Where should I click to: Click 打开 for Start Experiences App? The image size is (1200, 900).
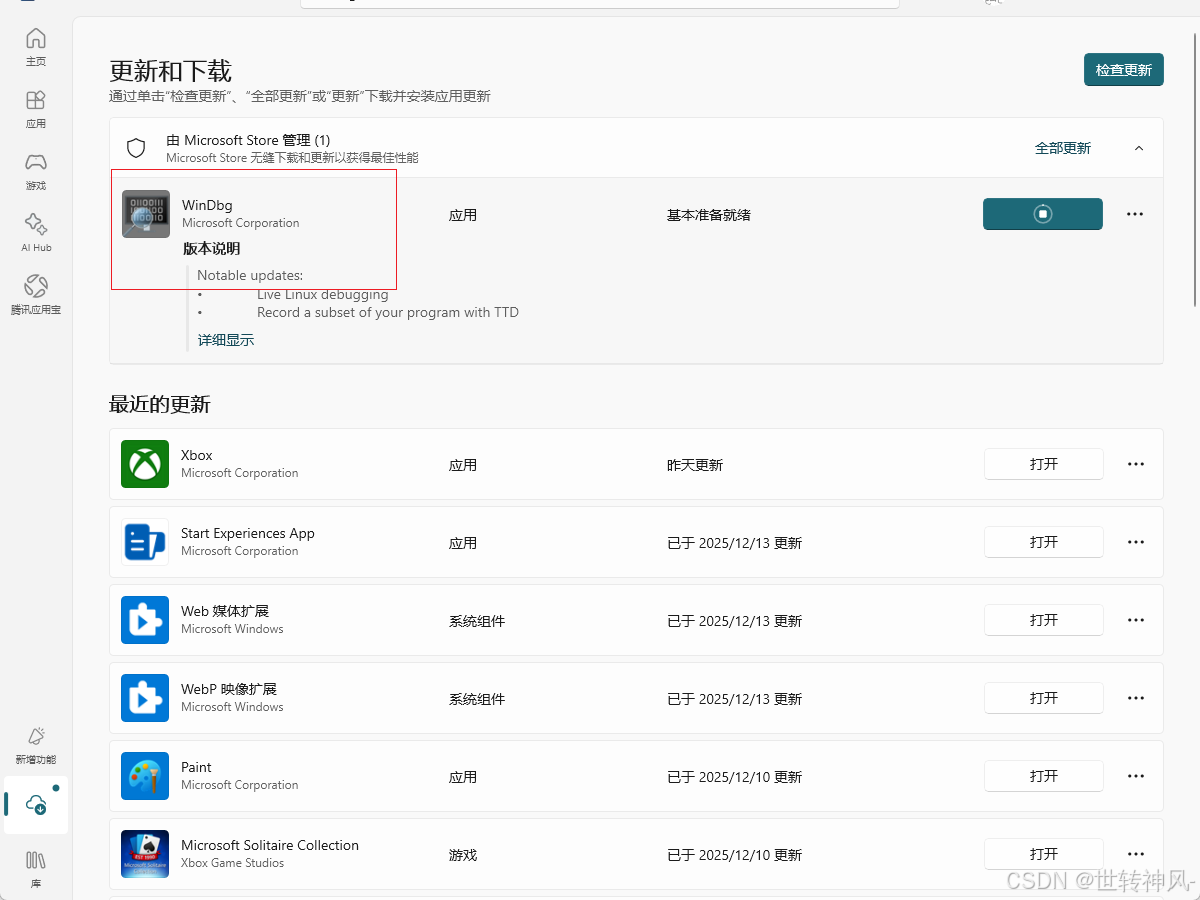point(1044,542)
